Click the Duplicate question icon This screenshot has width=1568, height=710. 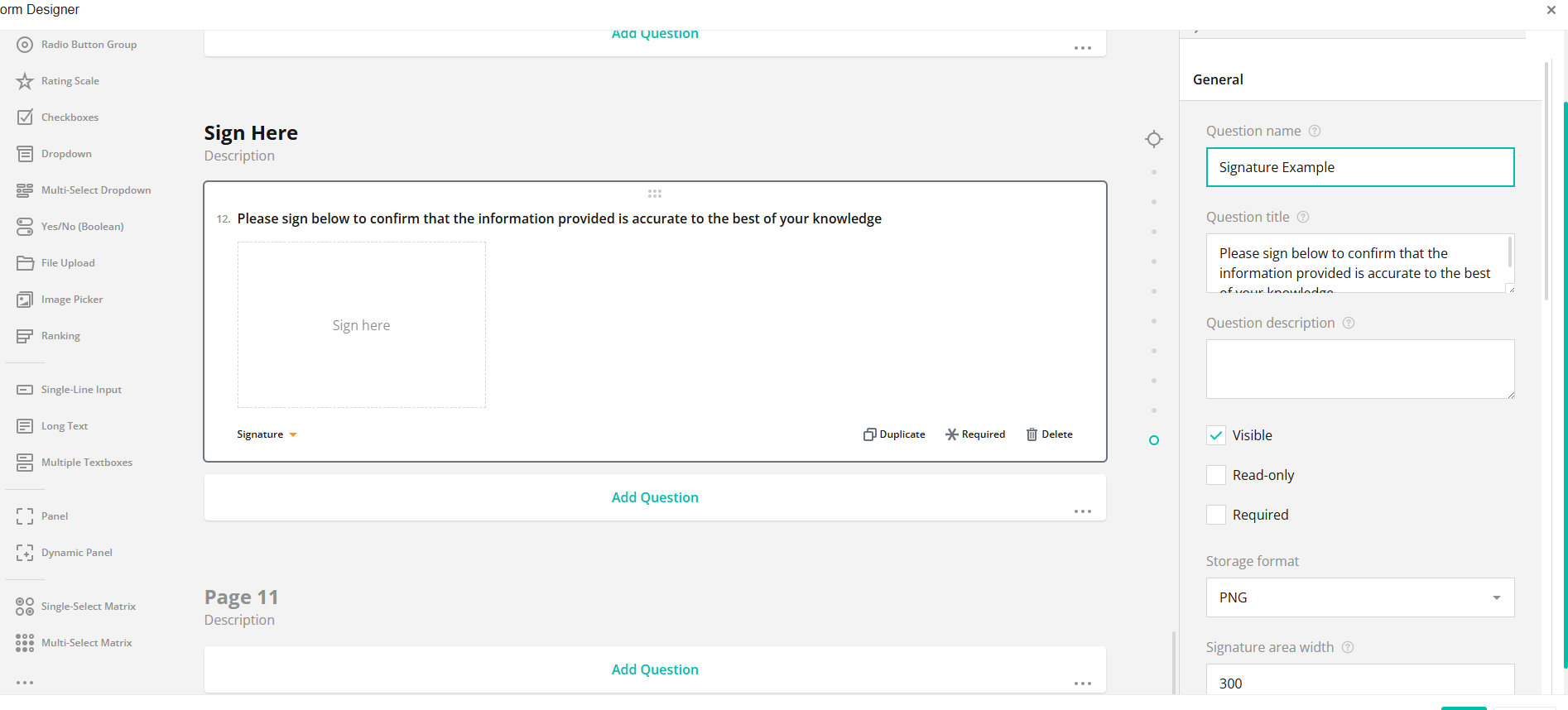point(869,434)
